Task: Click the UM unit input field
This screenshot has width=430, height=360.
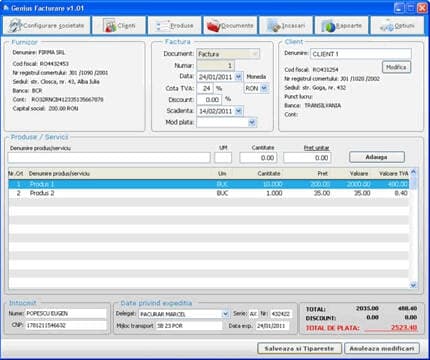Action: coord(223,158)
